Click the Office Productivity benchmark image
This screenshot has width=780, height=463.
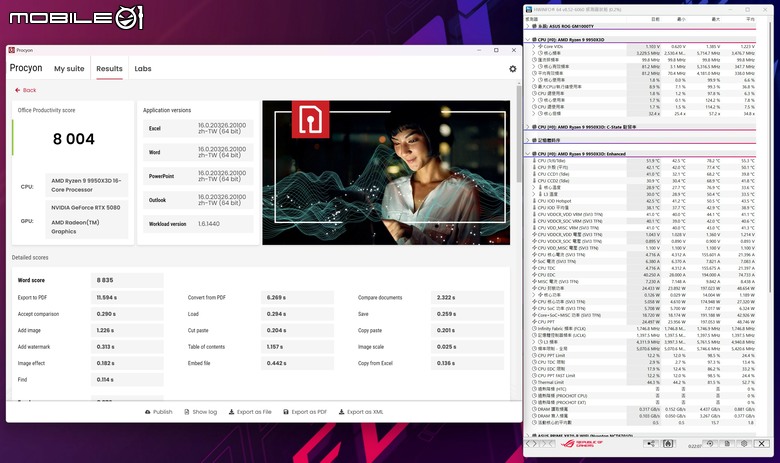(x=386, y=173)
